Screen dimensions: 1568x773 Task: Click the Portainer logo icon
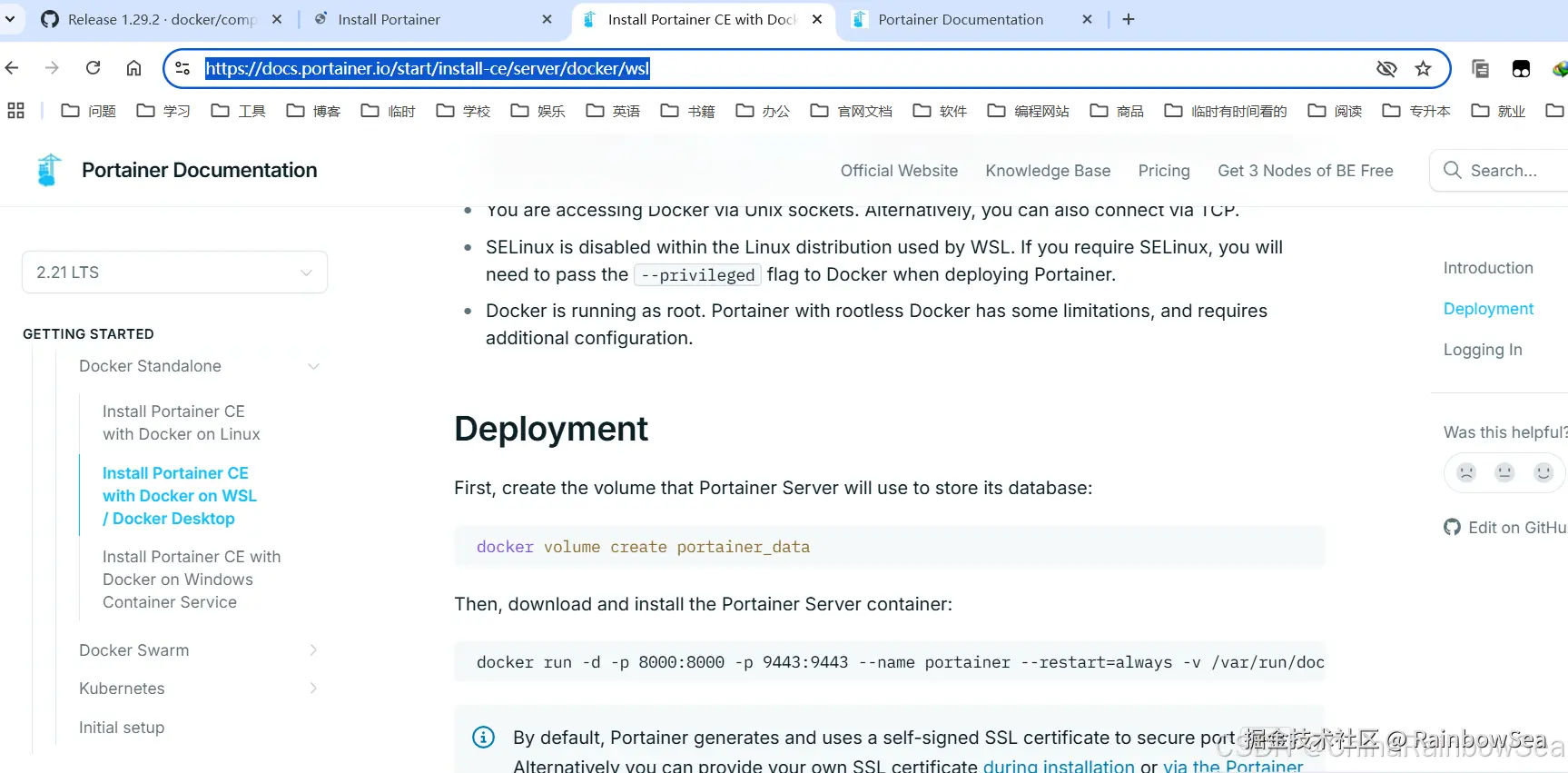click(48, 170)
